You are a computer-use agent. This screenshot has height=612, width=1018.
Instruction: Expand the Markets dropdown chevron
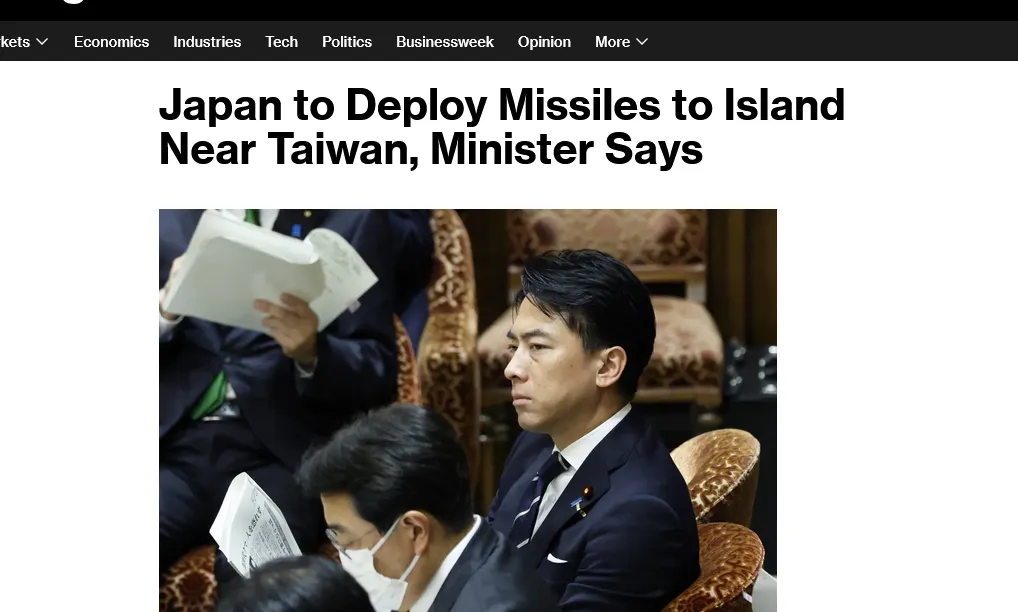point(42,42)
